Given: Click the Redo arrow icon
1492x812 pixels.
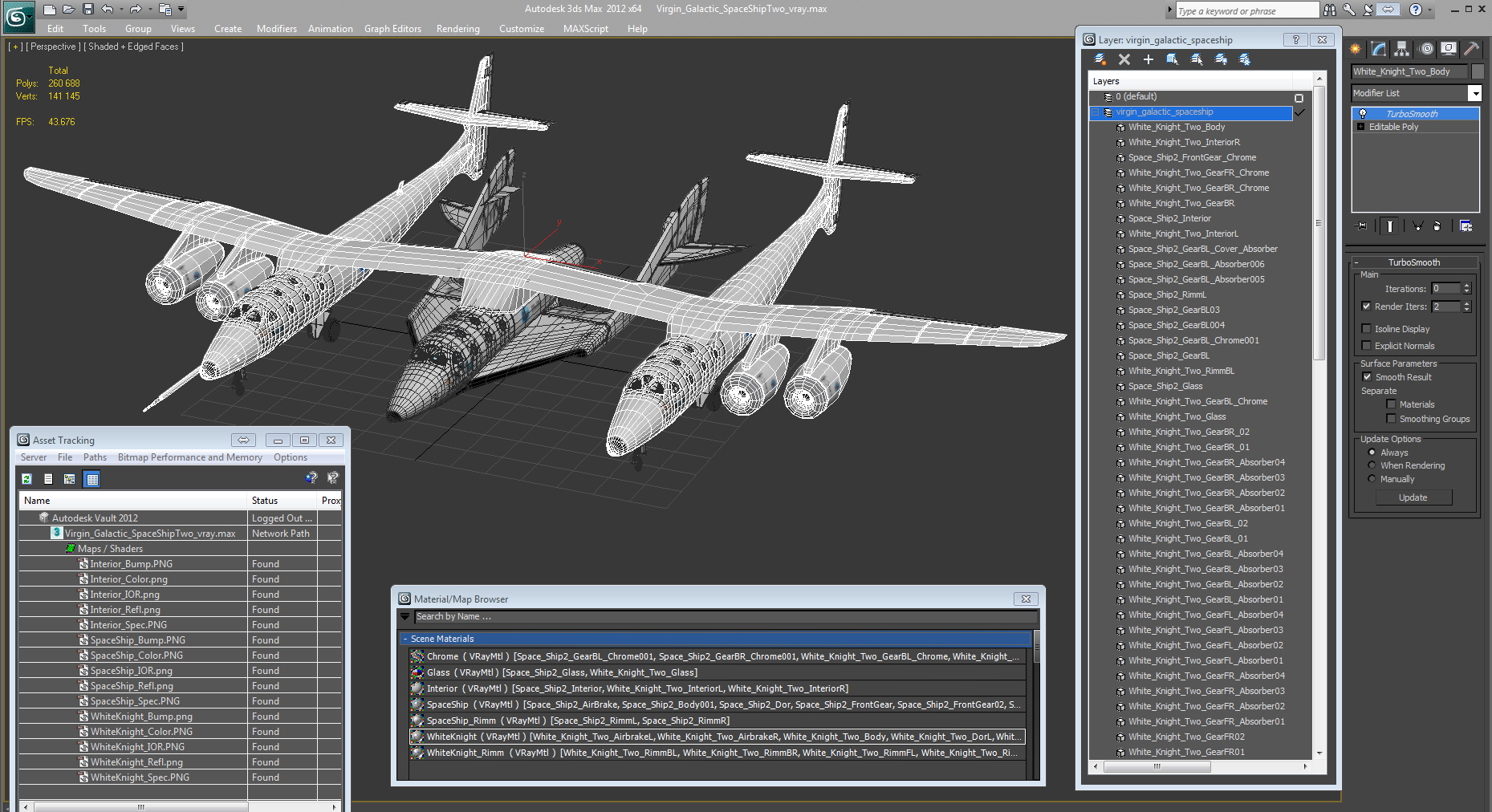Looking at the screenshot, I should (136, 10).
